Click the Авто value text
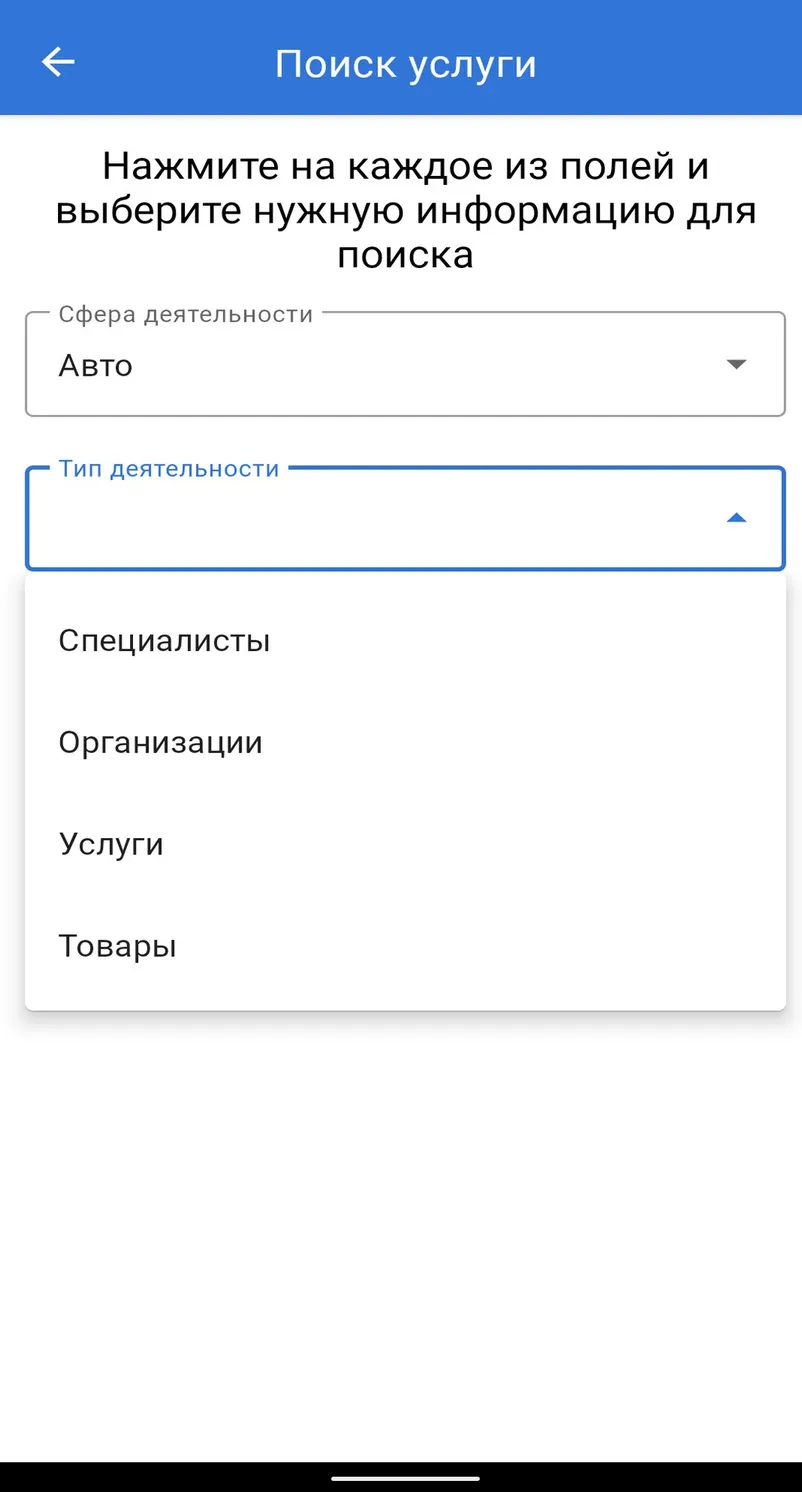Image resolution: width=802 pixels, height=1492 pixels. click(x=96, y=365)
